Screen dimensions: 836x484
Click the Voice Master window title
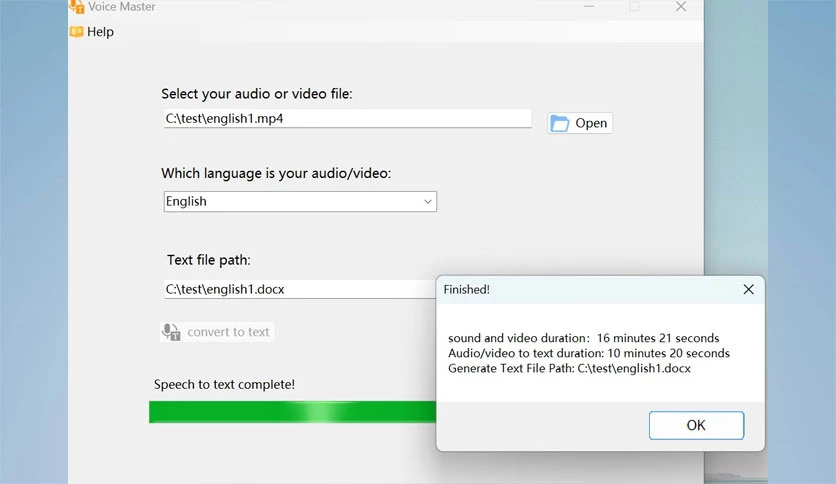pos(122,7)
